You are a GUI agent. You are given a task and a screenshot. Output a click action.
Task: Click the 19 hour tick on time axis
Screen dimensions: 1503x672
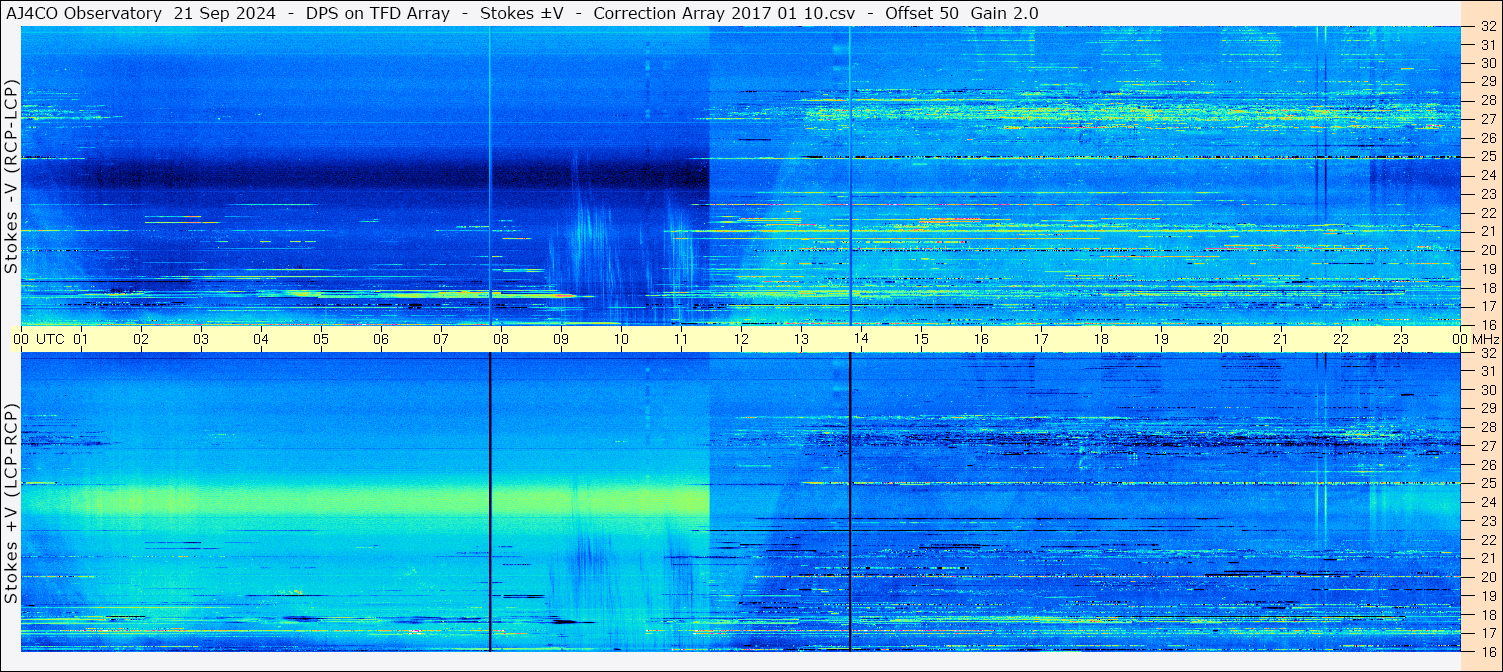(x=1161, y=339)
